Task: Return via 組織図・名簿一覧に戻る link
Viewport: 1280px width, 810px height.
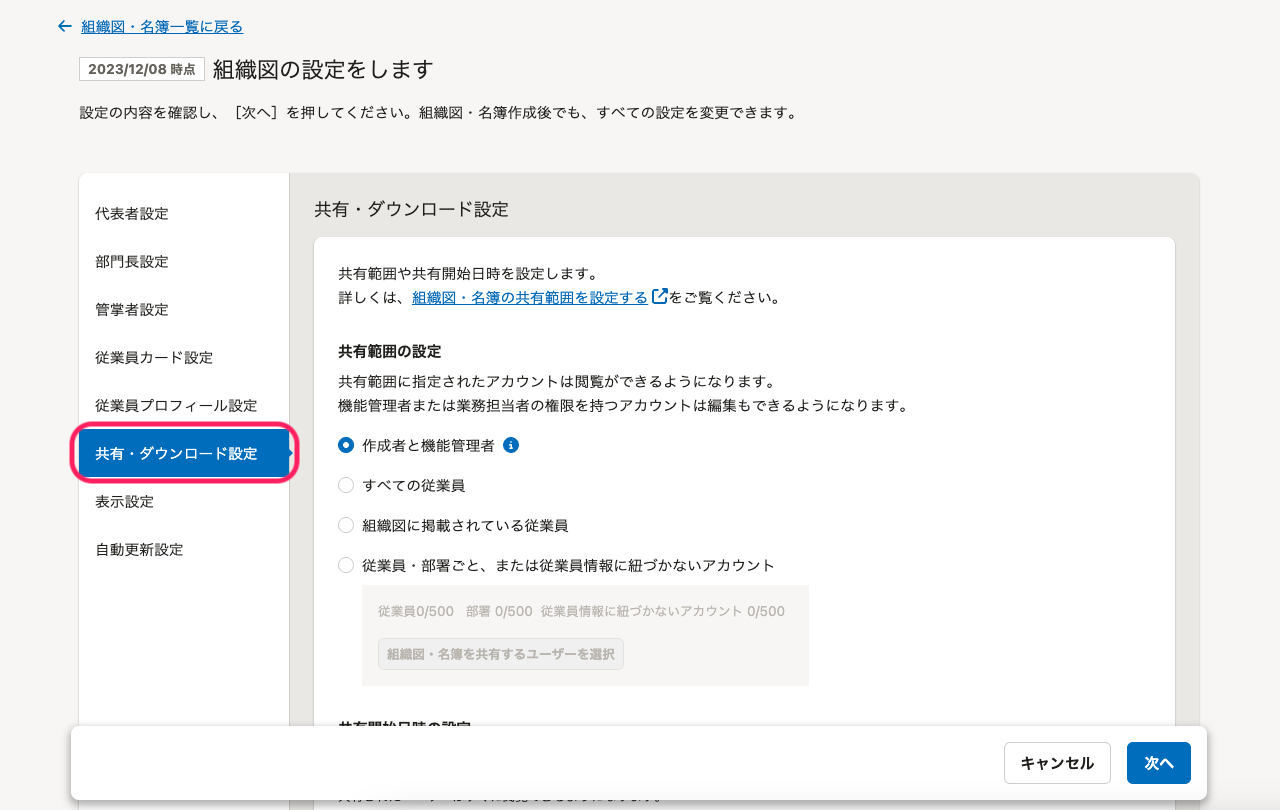Action: coord(162,27)
